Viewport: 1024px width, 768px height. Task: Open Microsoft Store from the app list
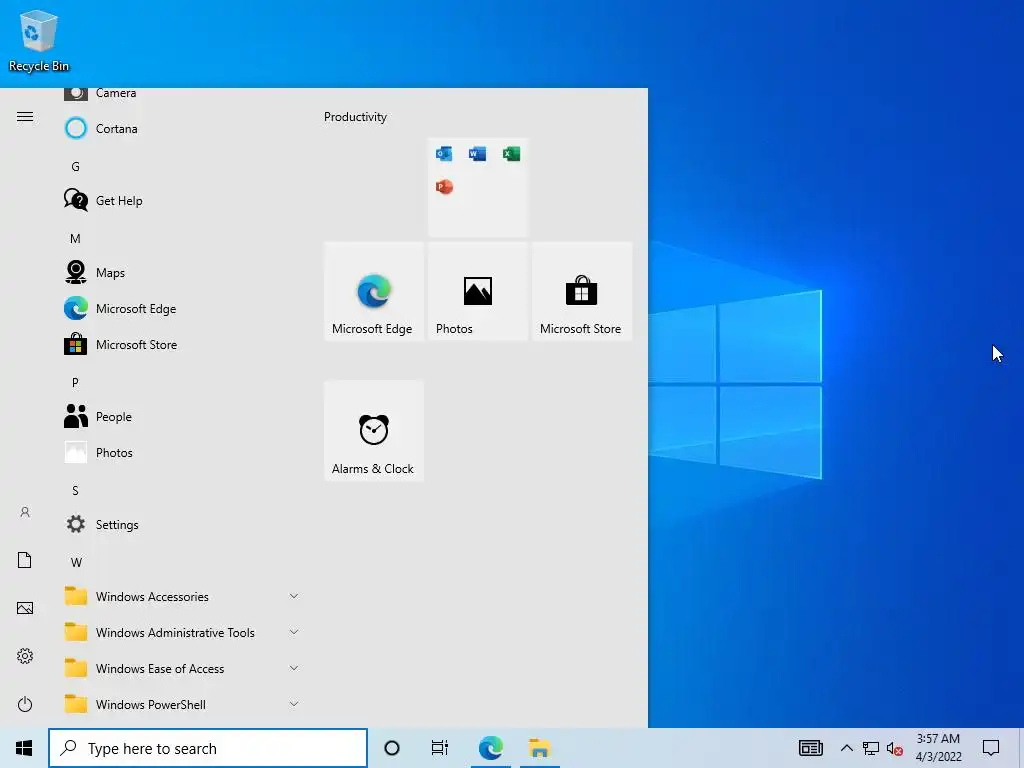click(183, 344)
